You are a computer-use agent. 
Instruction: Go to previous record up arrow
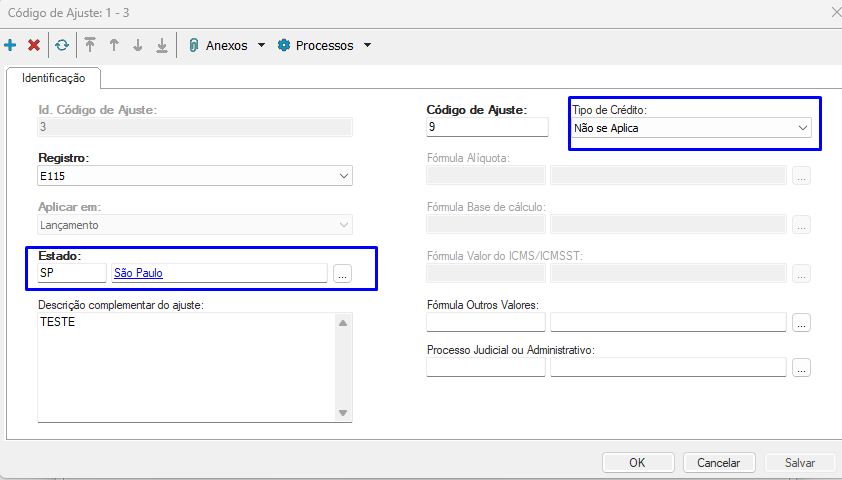(x=114, y=45)
